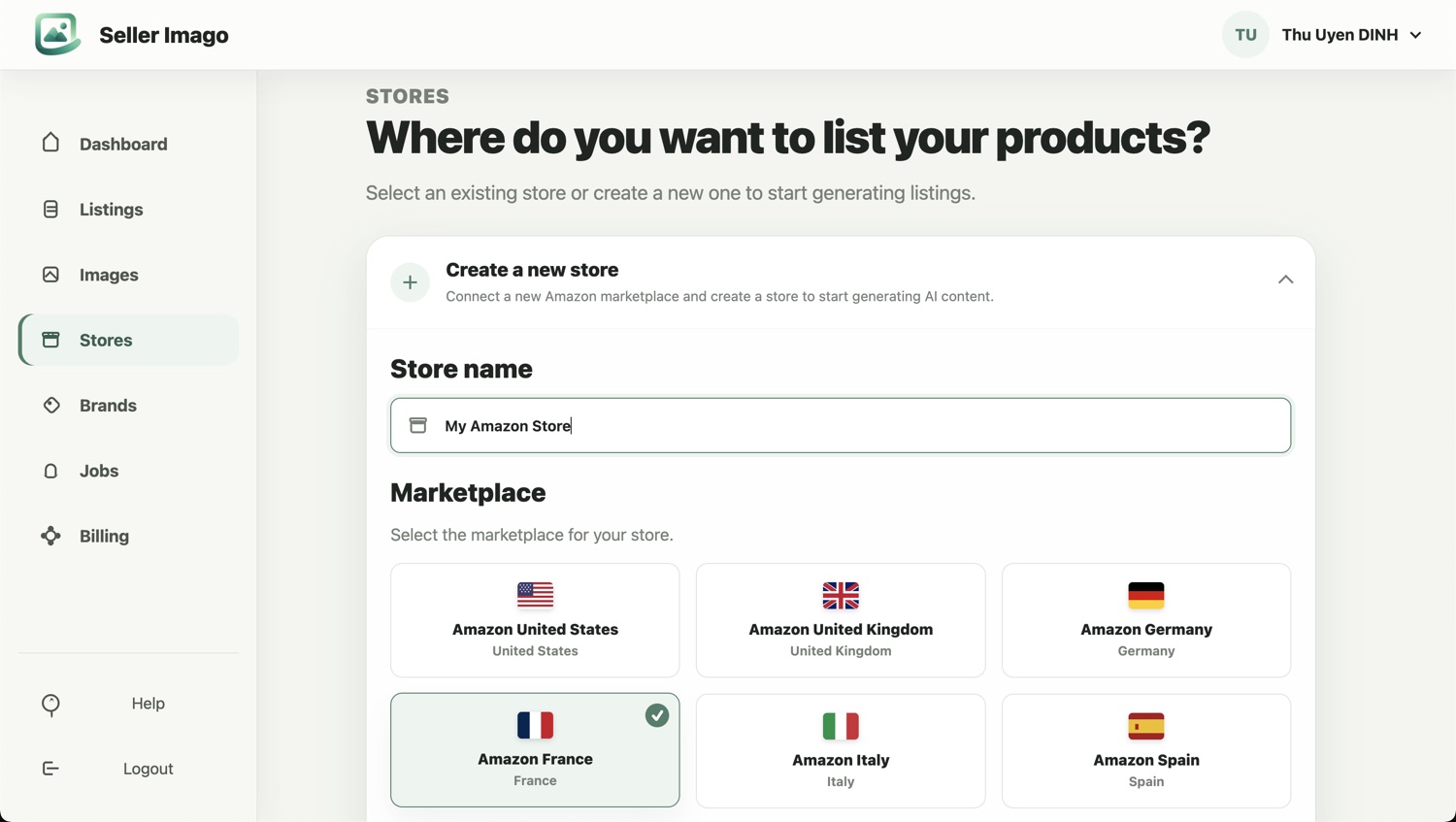1456x822 pixels.
Task: Click the Jobs bell icon
Action: (50, 471)
